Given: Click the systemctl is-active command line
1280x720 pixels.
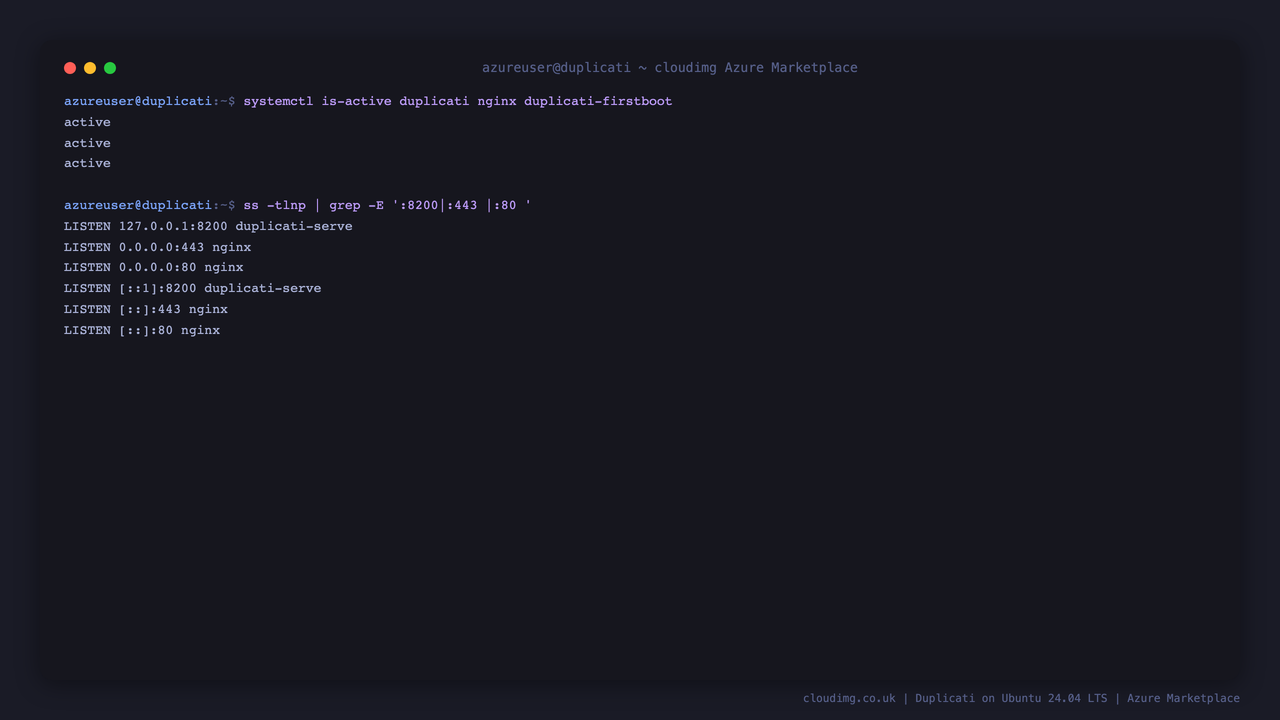Looking at the screenshot, I should click(368, 101).
